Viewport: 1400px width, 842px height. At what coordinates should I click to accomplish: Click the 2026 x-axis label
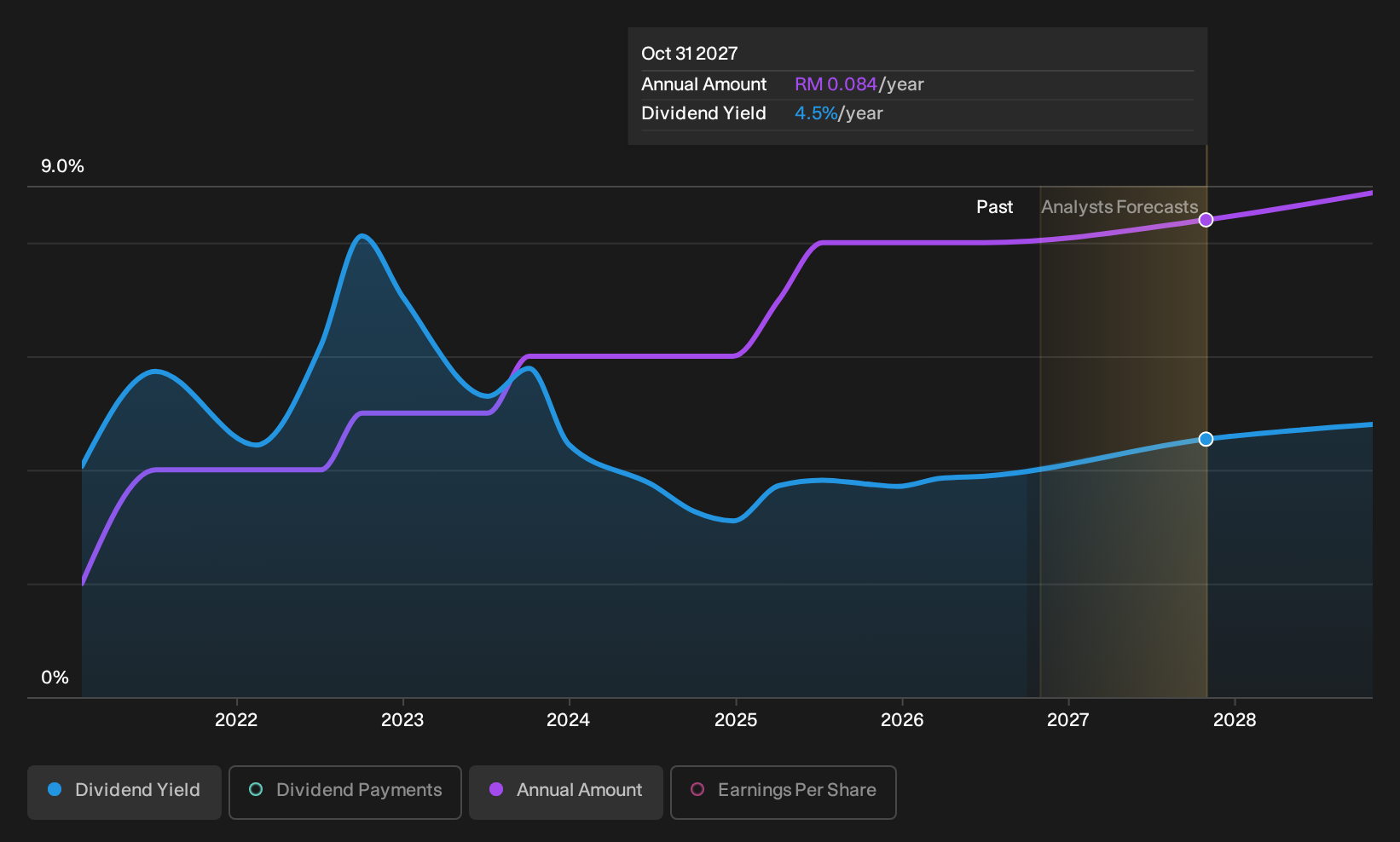[x=902, y=720]
